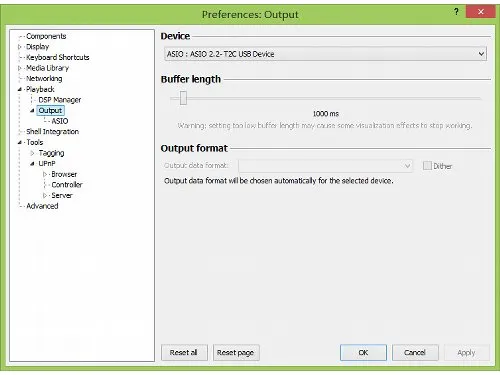Screen dimensions: 500x375
Task: Select Server under UPnP
Action: pos(62,195)
